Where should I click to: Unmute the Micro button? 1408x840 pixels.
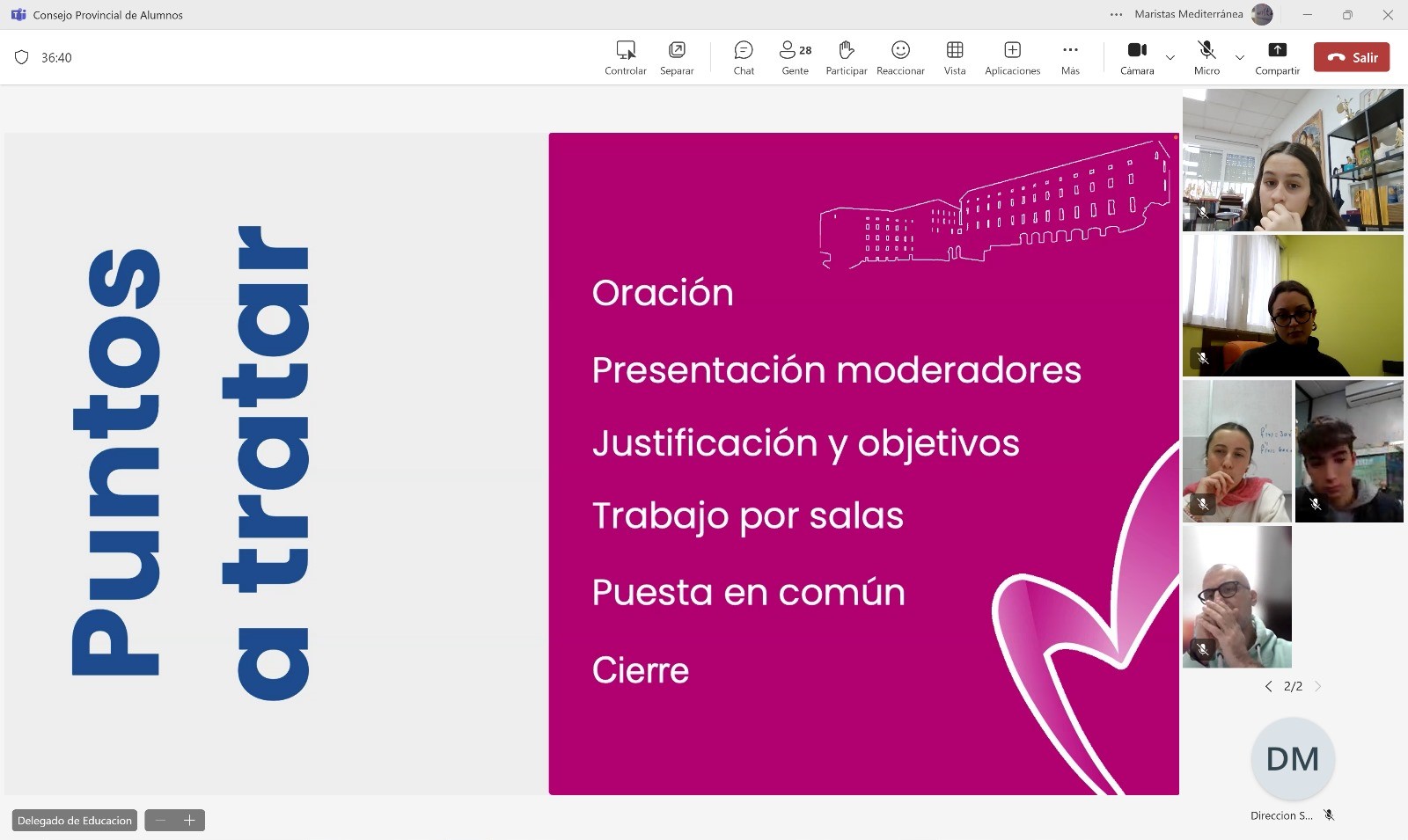click(x=1206, y=58)
